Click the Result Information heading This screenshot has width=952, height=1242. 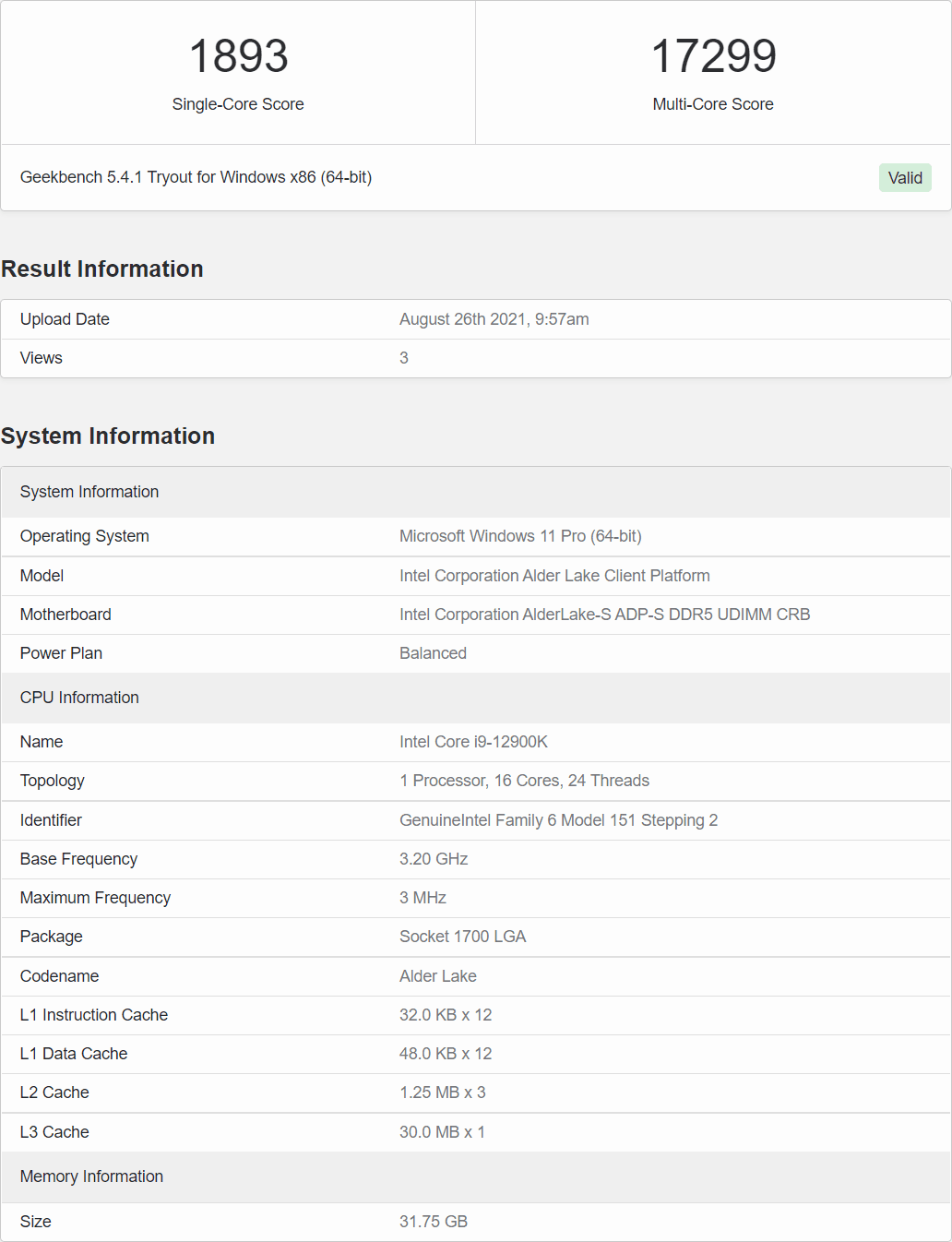click(x=102, y=269)
